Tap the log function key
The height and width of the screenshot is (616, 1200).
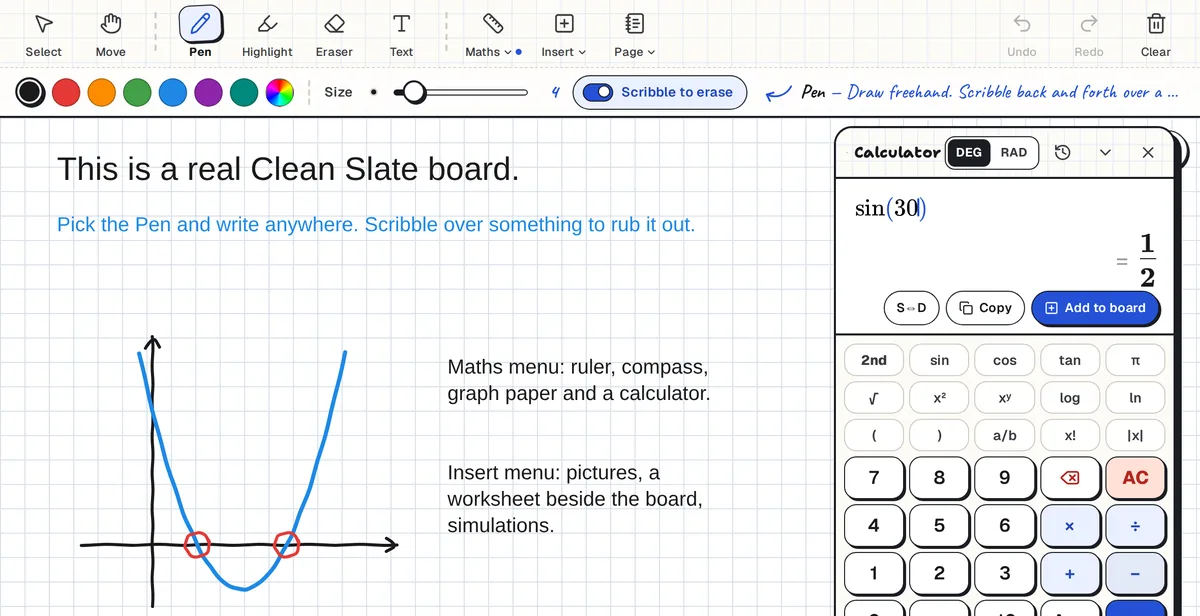click(x=1070, y=398)
